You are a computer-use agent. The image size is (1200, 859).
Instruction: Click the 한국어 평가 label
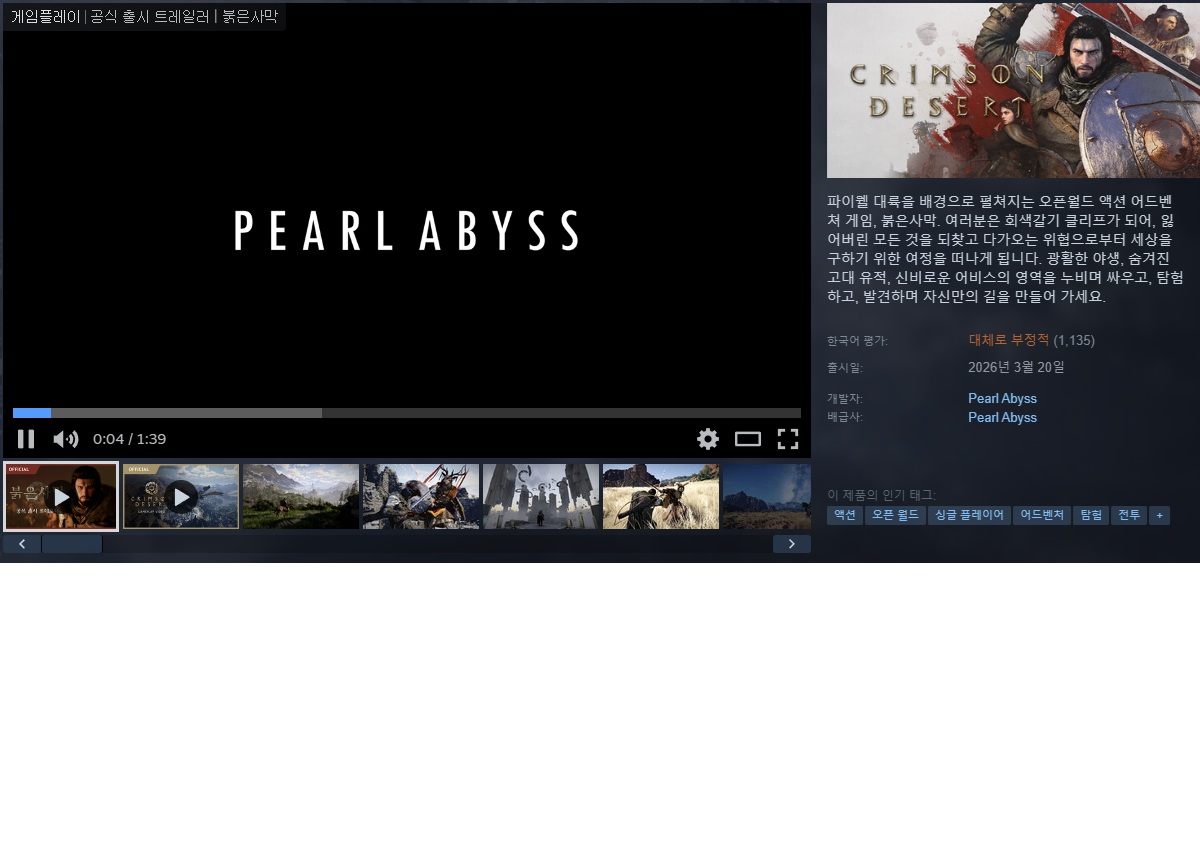coord(857,341)
